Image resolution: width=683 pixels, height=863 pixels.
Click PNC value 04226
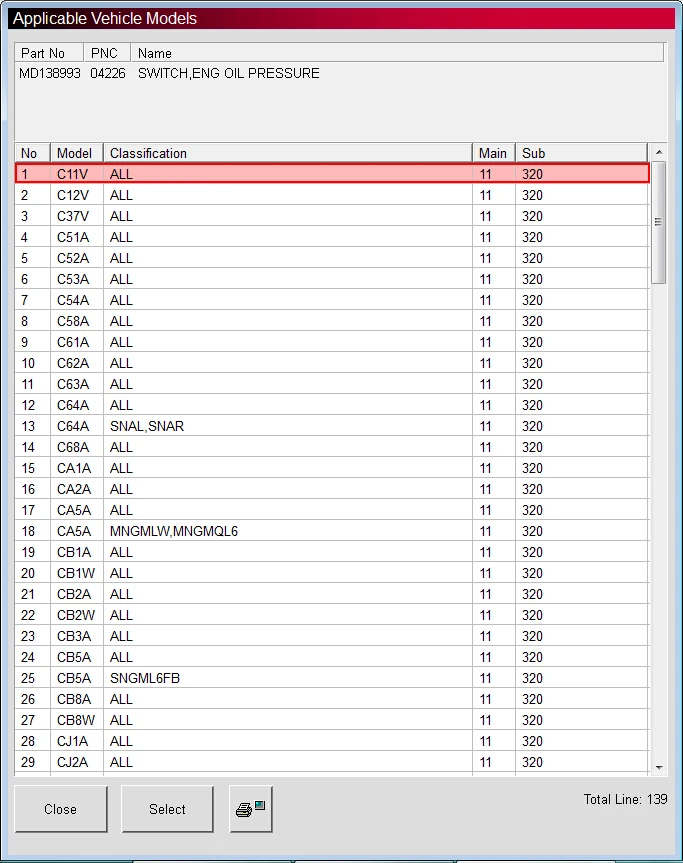pos(108,73)
